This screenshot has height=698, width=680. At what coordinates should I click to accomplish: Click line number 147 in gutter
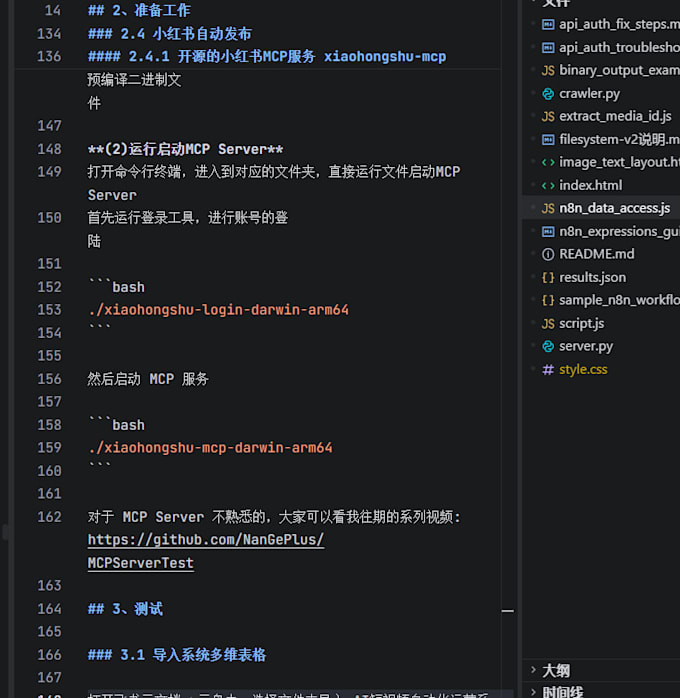click(x=49, y=126)
